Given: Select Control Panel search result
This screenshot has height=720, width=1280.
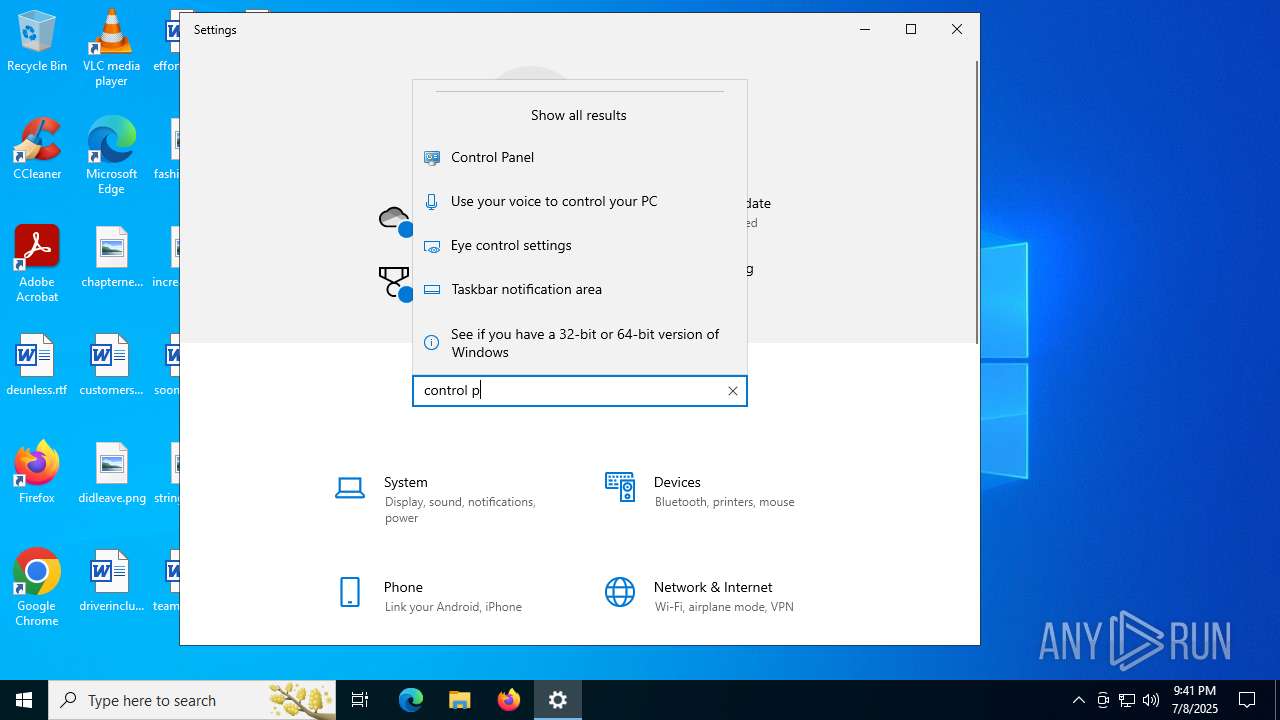Looking at the screenshot, I should coord(492,157).
